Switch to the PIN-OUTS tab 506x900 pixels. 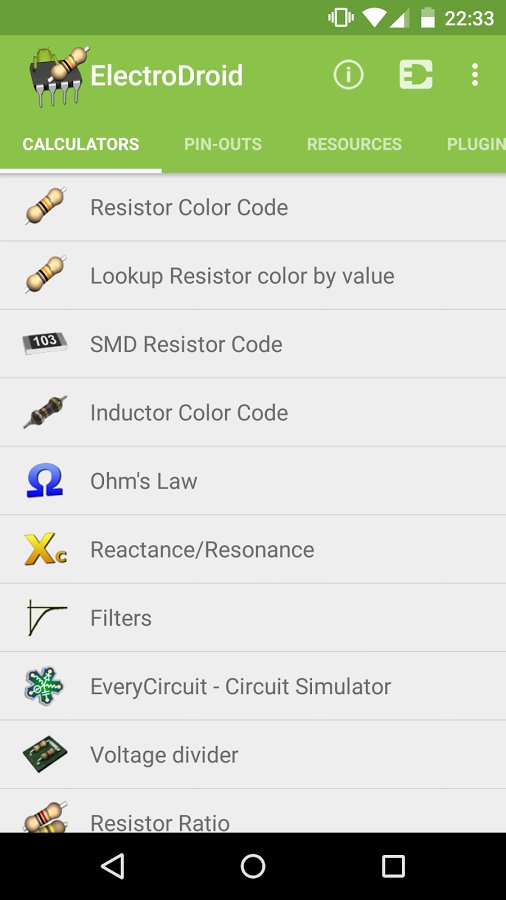pos(223,144)
